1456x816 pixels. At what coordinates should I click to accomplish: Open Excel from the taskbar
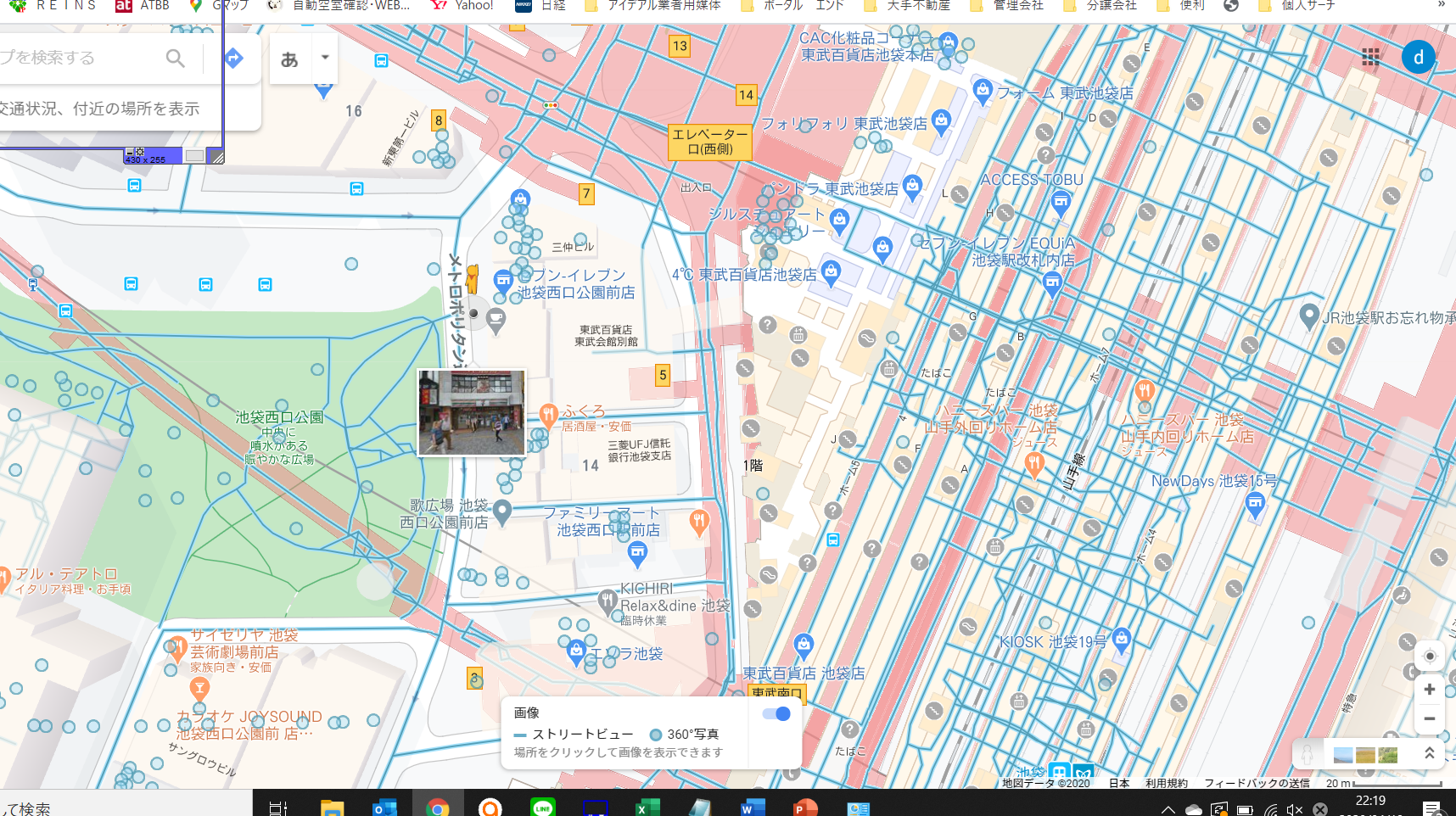click(x=648, y=808)
